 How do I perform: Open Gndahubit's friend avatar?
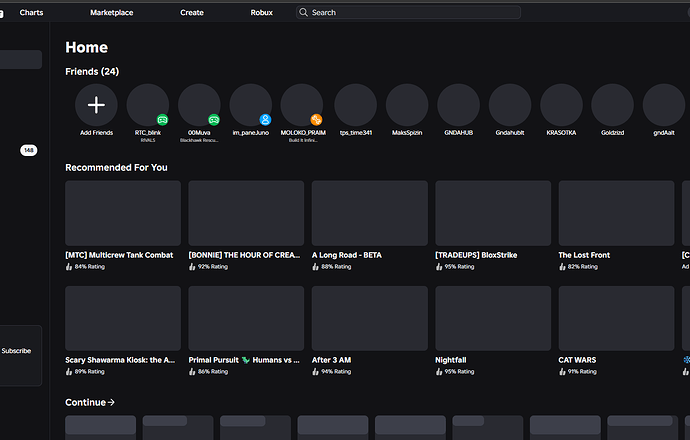[510, 105]
